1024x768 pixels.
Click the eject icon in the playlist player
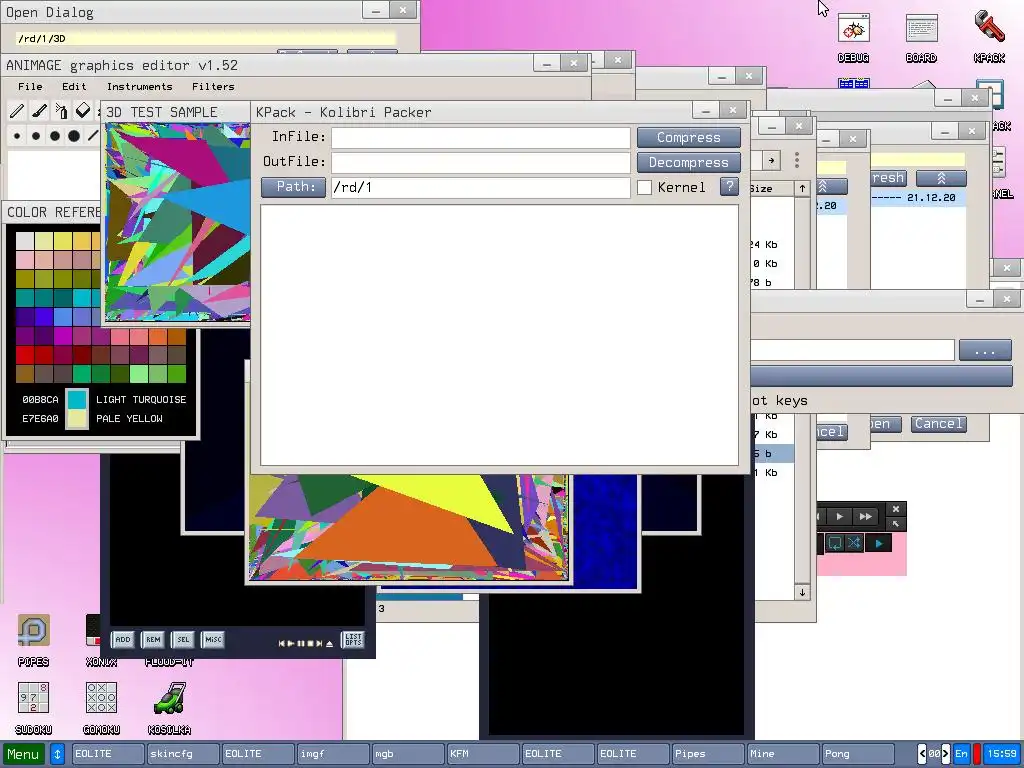coord(329,643)
